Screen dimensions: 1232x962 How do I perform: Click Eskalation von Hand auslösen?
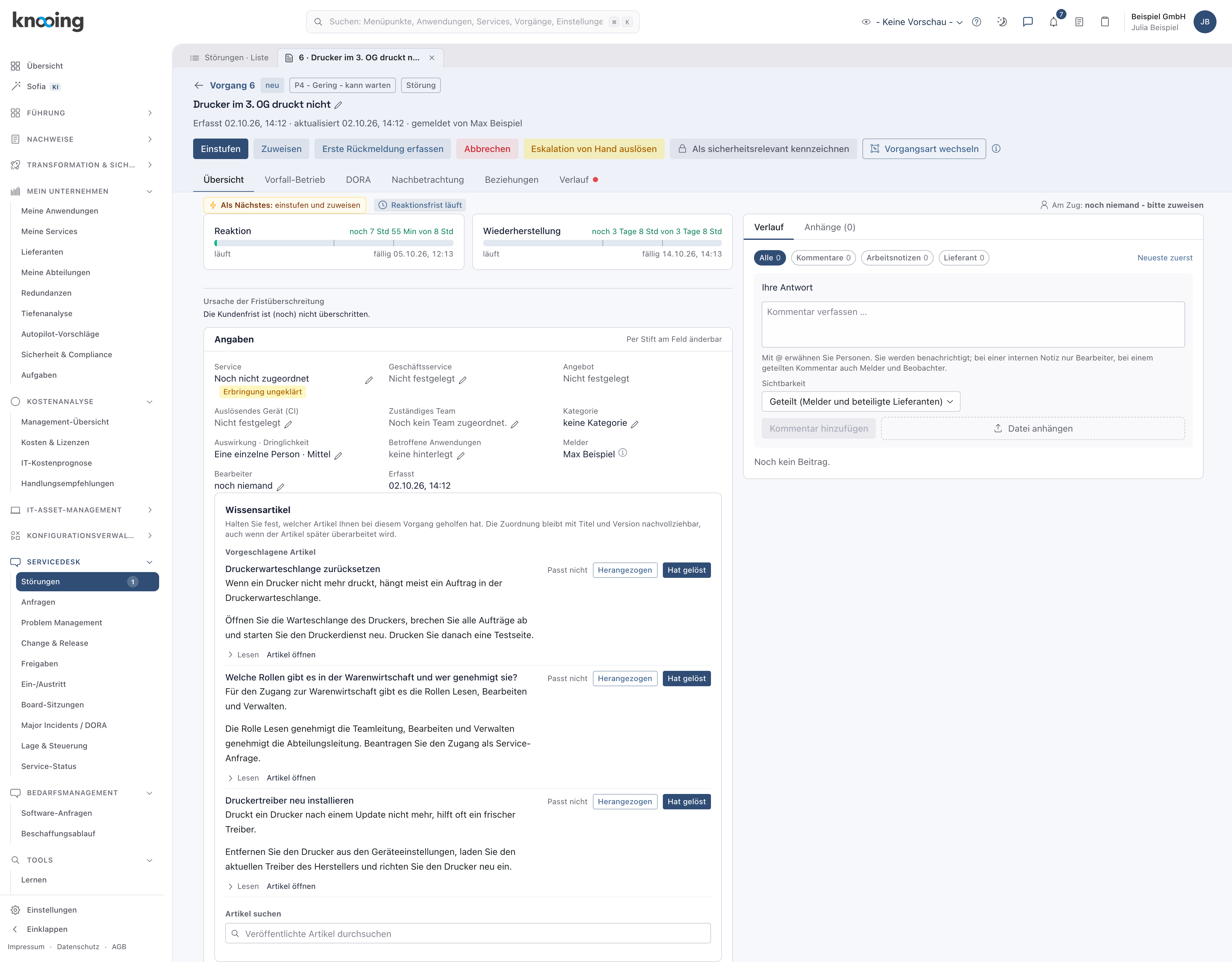pyautogui.click(x=594, y=149)
